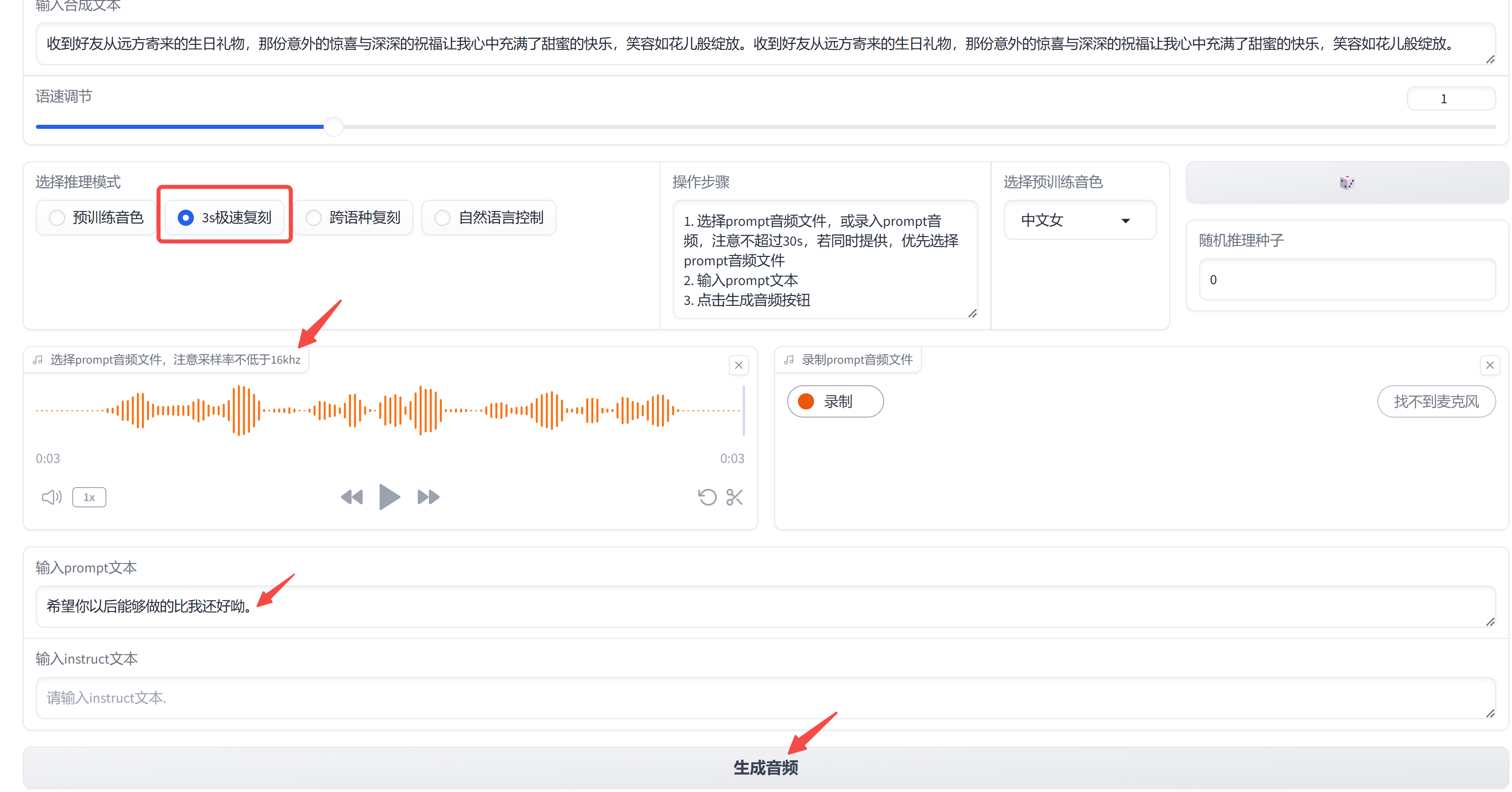Screen dimensions: 1512x792
Task: Click the 随机推理种子 number field
Action: (1346, 279)
